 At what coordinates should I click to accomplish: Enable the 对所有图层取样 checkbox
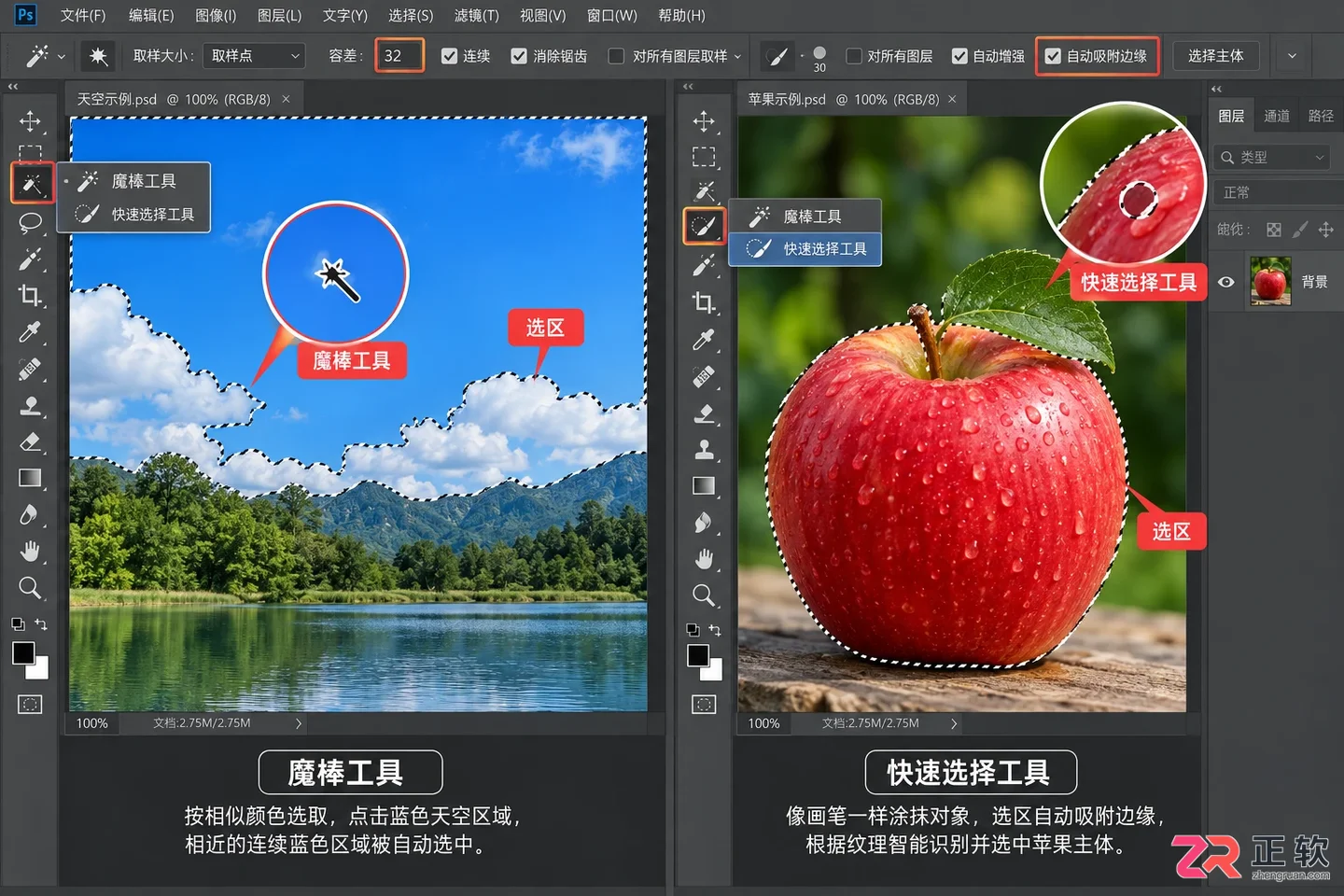click(x=616, y=56)
